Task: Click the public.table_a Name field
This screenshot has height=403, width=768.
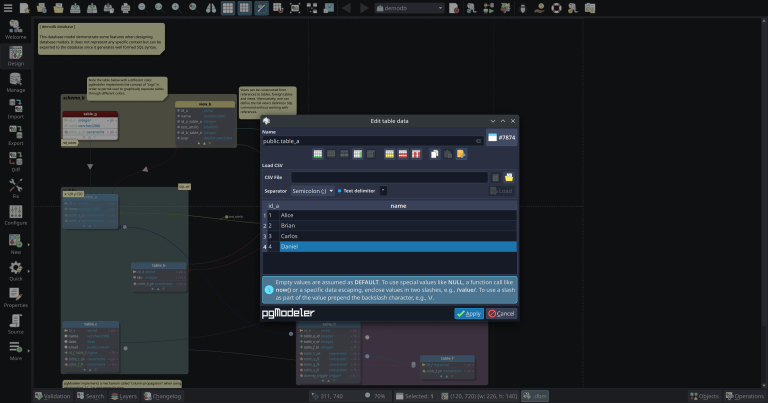Action: point(373,141)
